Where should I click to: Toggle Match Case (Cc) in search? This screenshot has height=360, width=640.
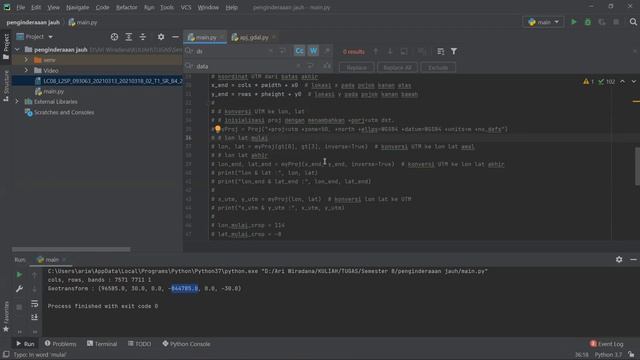click(x=299, y=51)
